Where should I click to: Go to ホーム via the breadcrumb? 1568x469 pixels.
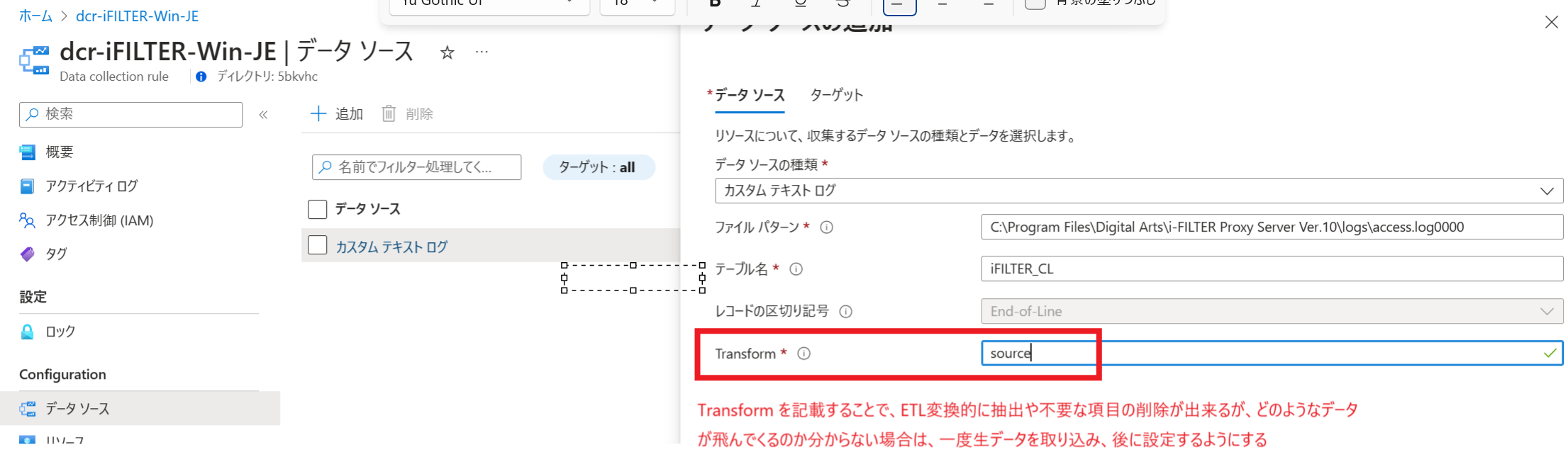click(35, 16)
